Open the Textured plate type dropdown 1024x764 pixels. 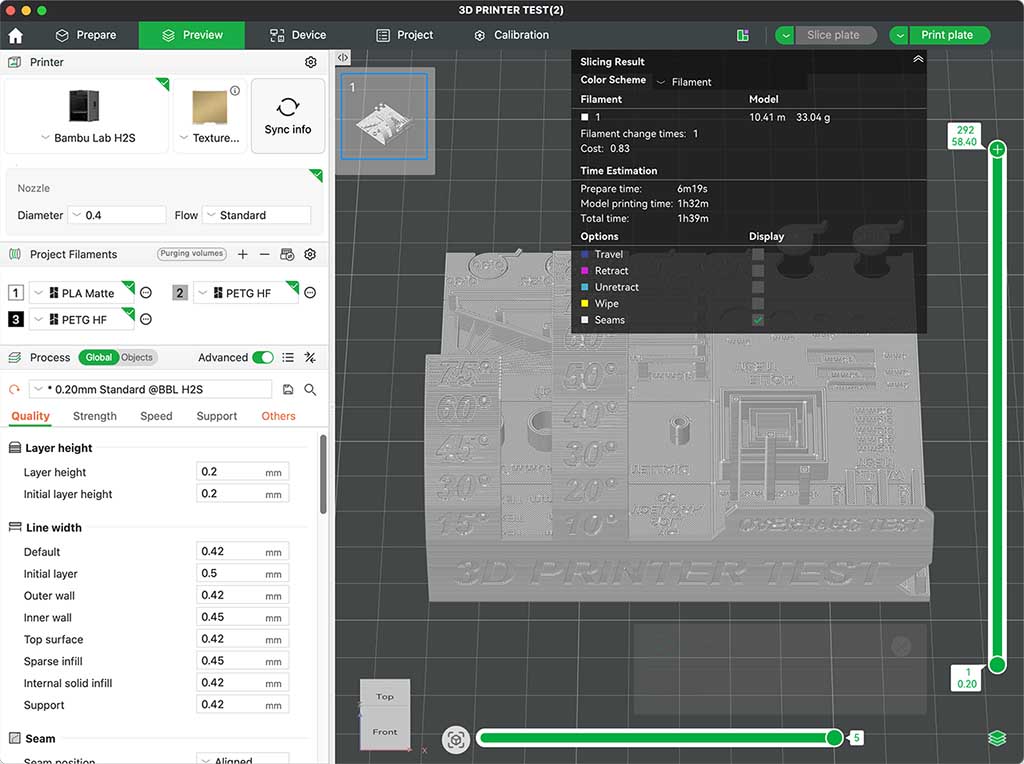(210, 138)
